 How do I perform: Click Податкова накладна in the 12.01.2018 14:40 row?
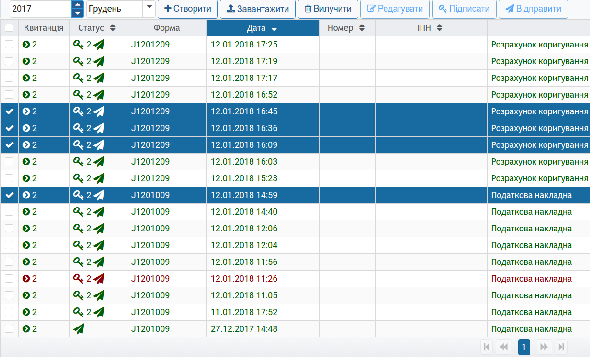pyautogui.click(x=531, y=212)
